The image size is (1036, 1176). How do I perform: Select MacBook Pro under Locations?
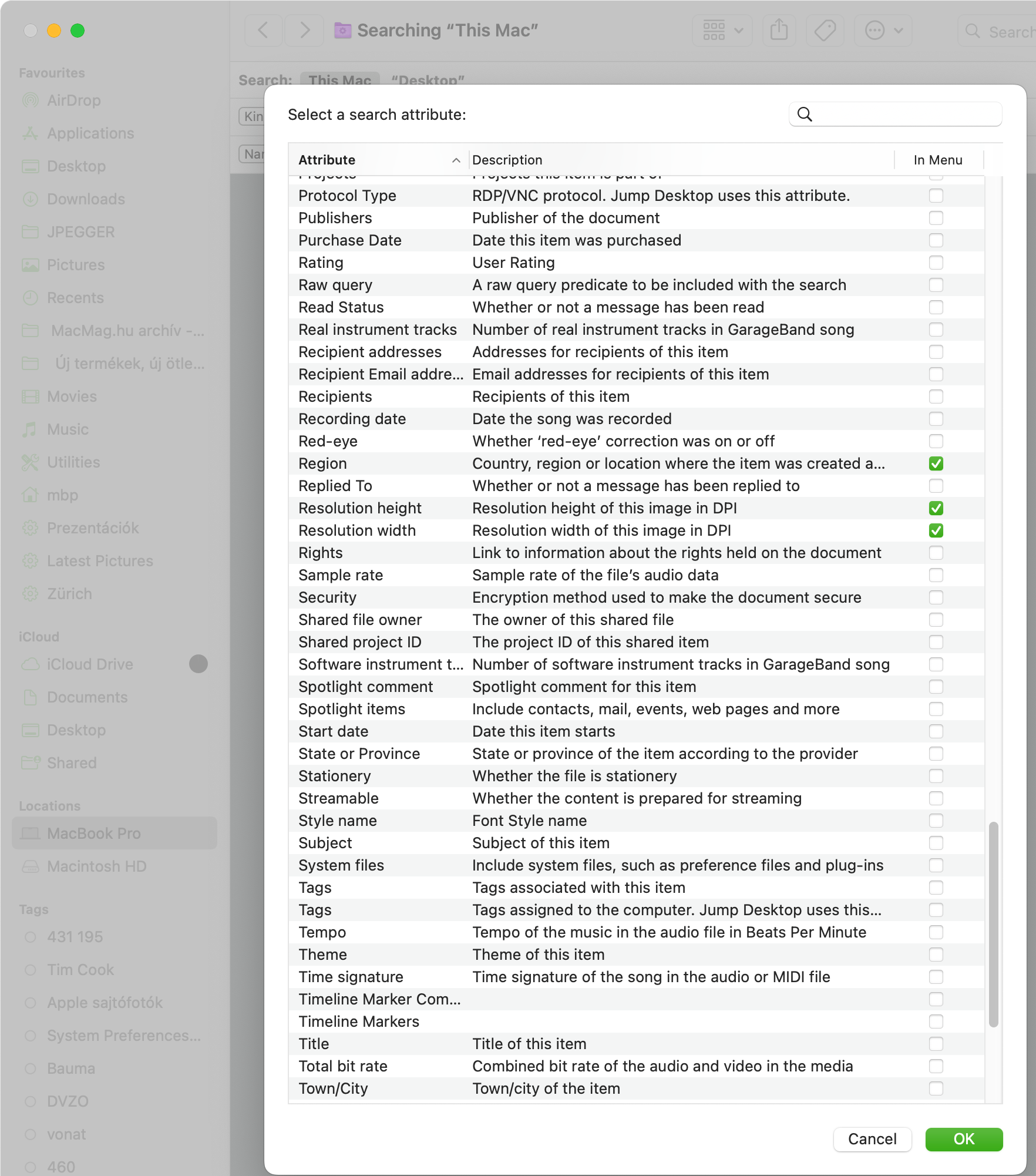tap(115, 834)
